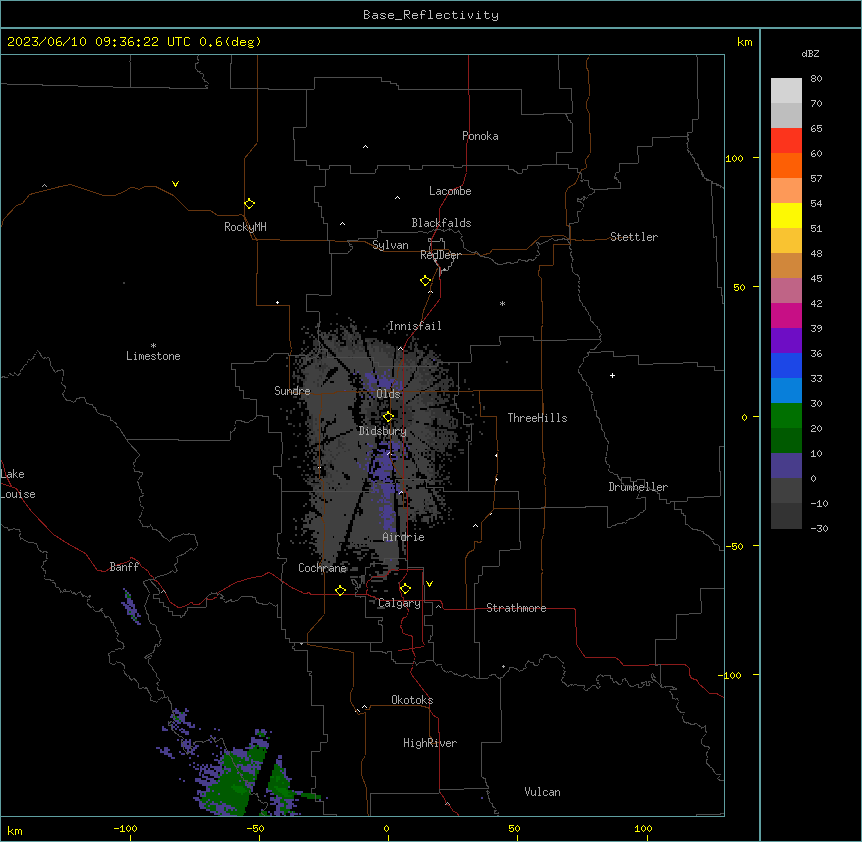This screenshot has width=862, height=842.
Task: Select the Innisfail label
Action: pyautogui.click(x=415, y=326)
